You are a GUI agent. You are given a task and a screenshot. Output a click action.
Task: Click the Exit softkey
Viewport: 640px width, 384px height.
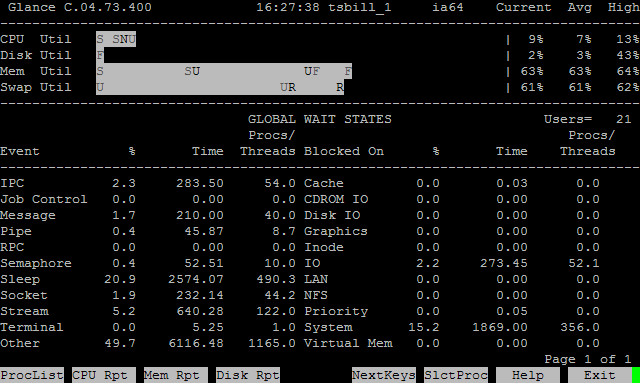[600, 375]
